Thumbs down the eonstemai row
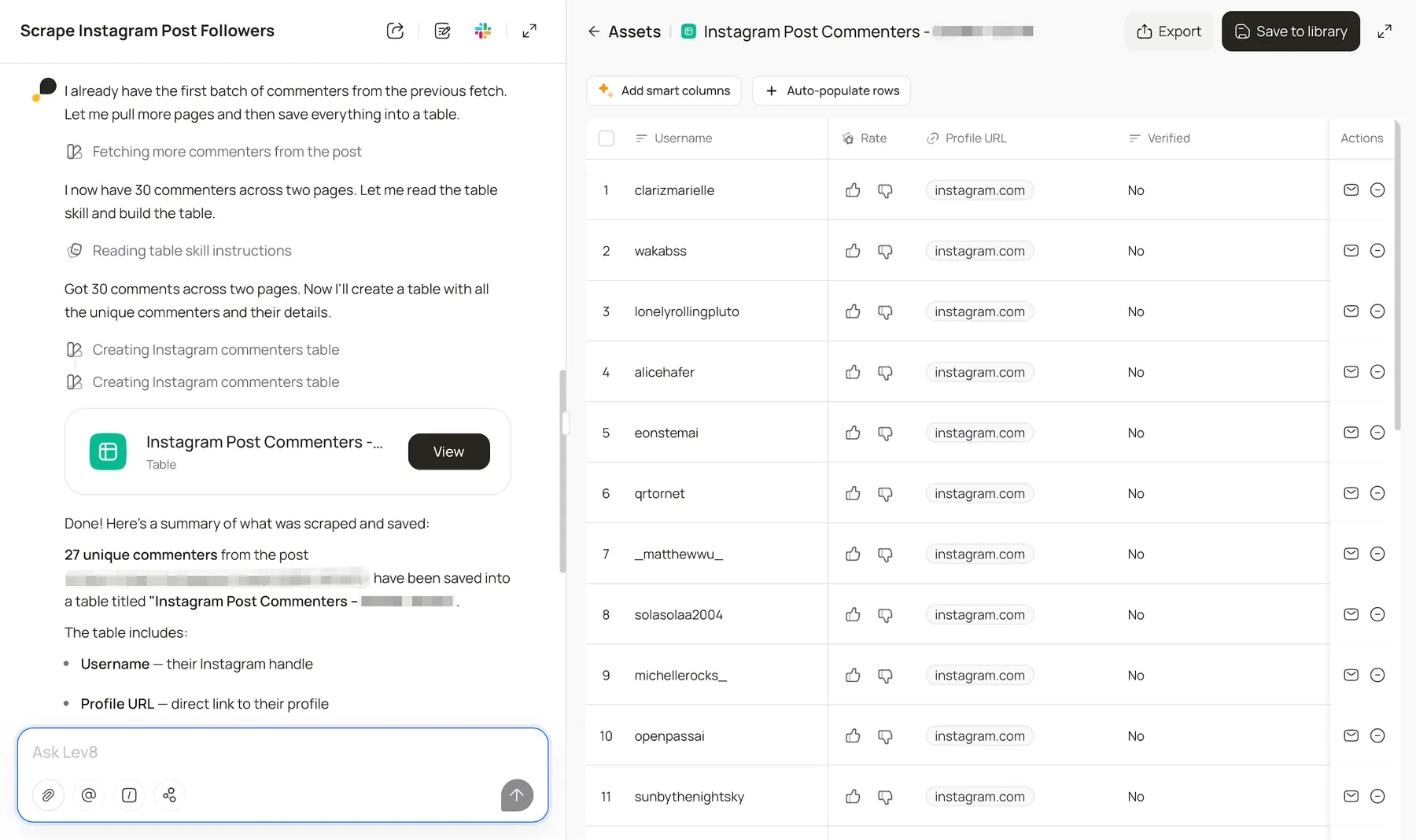1416x840 pixels. [x=885, y=433]
